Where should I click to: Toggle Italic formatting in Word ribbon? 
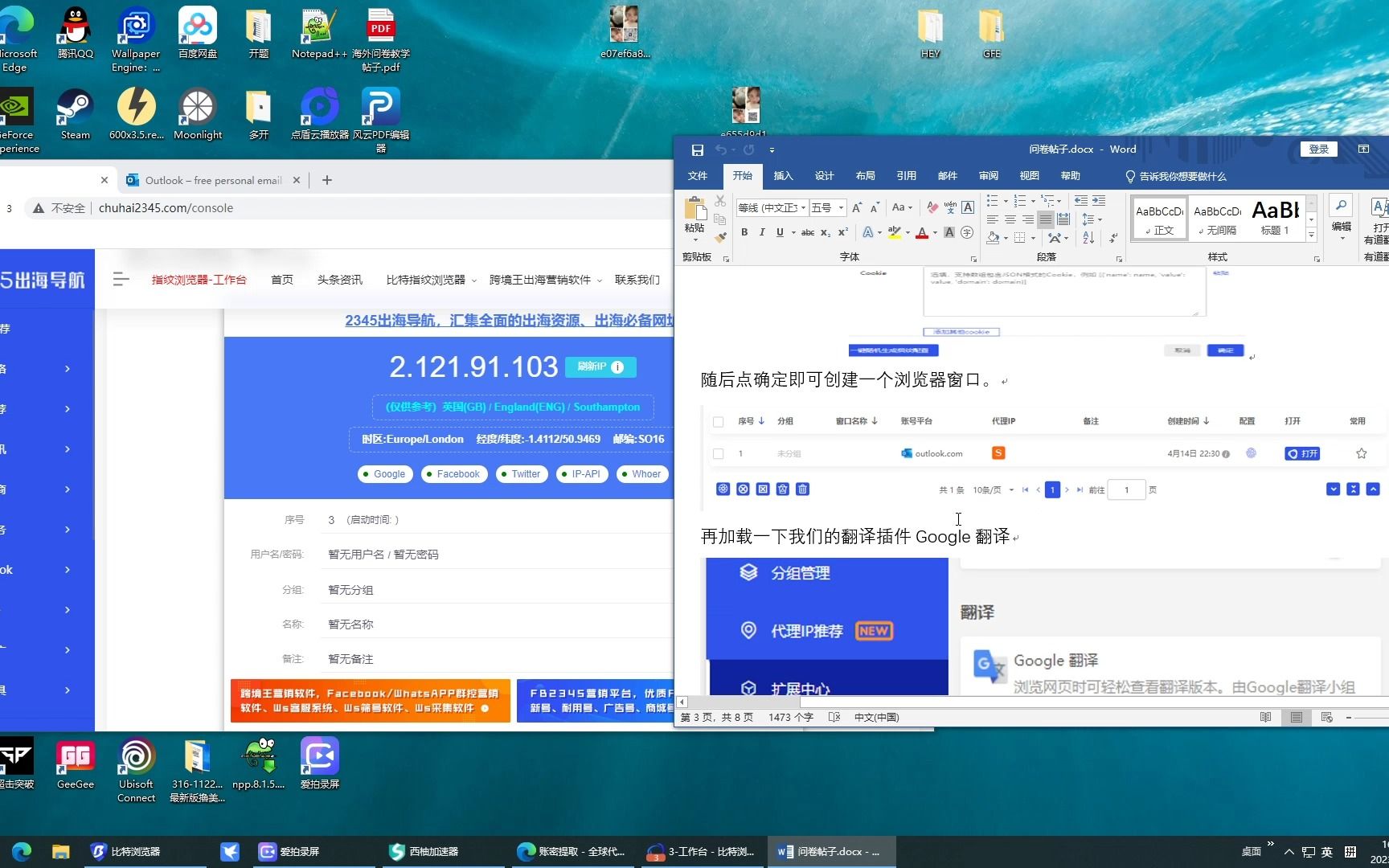(761, 232)
